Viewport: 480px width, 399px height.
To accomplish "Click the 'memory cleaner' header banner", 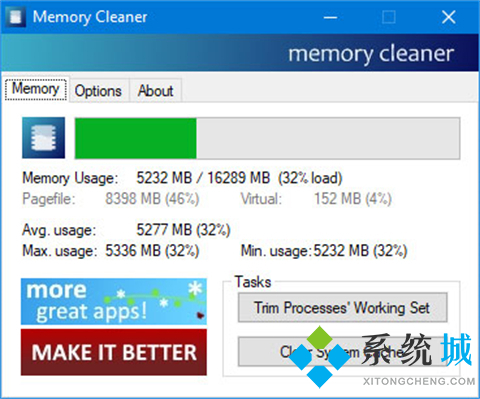I will tap(240, 53).
